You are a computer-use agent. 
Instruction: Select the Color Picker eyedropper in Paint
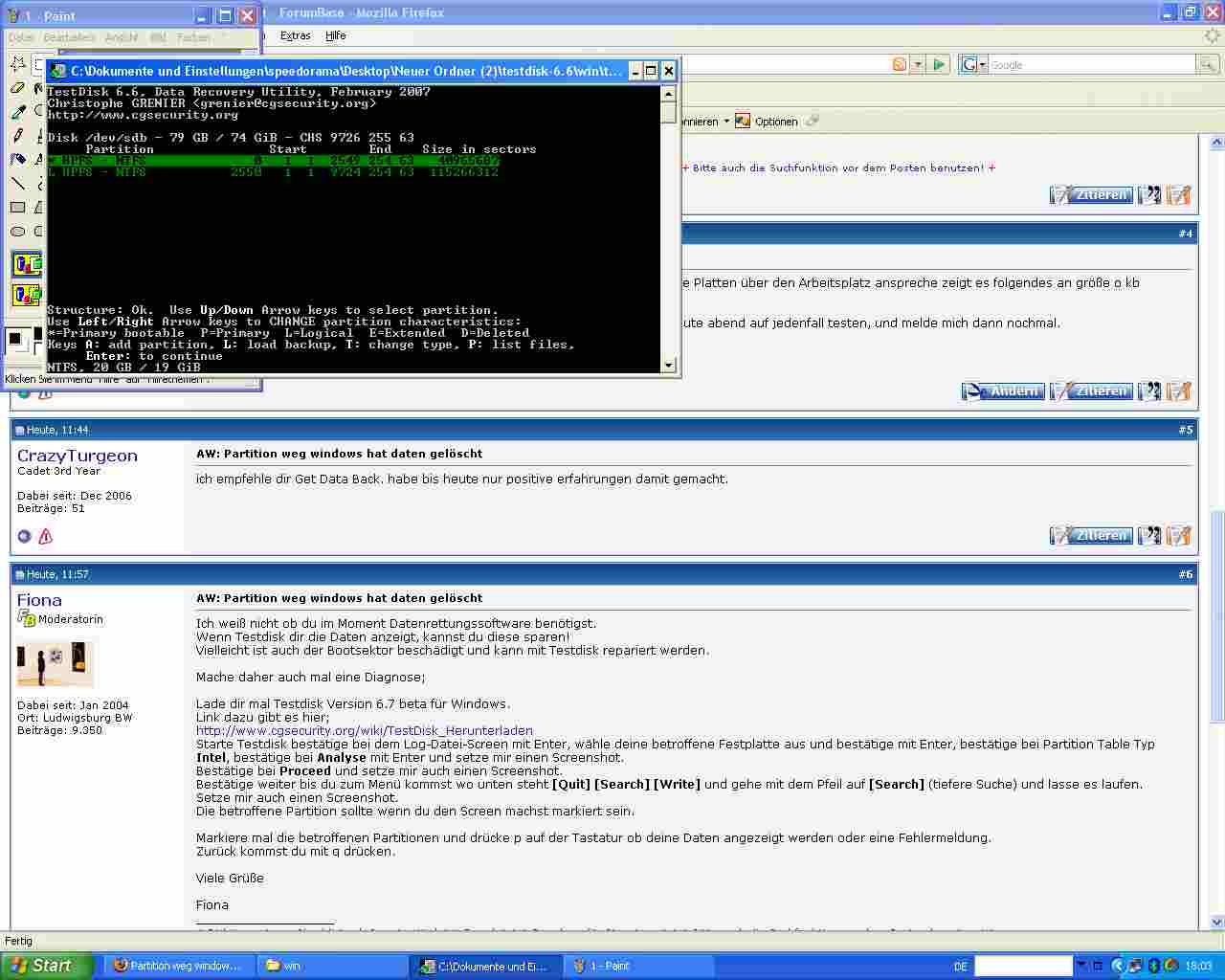click(17, 112)
